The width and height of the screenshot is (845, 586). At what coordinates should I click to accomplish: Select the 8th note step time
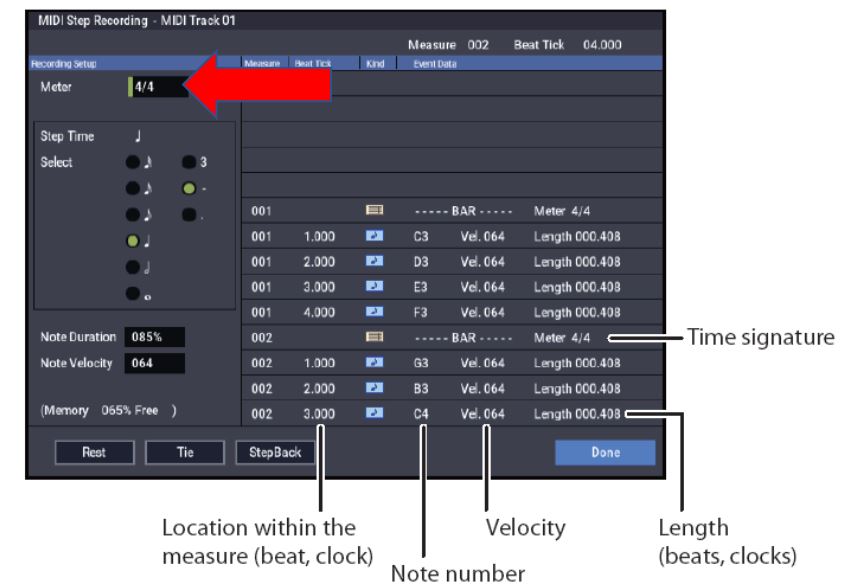click(133, 215)
